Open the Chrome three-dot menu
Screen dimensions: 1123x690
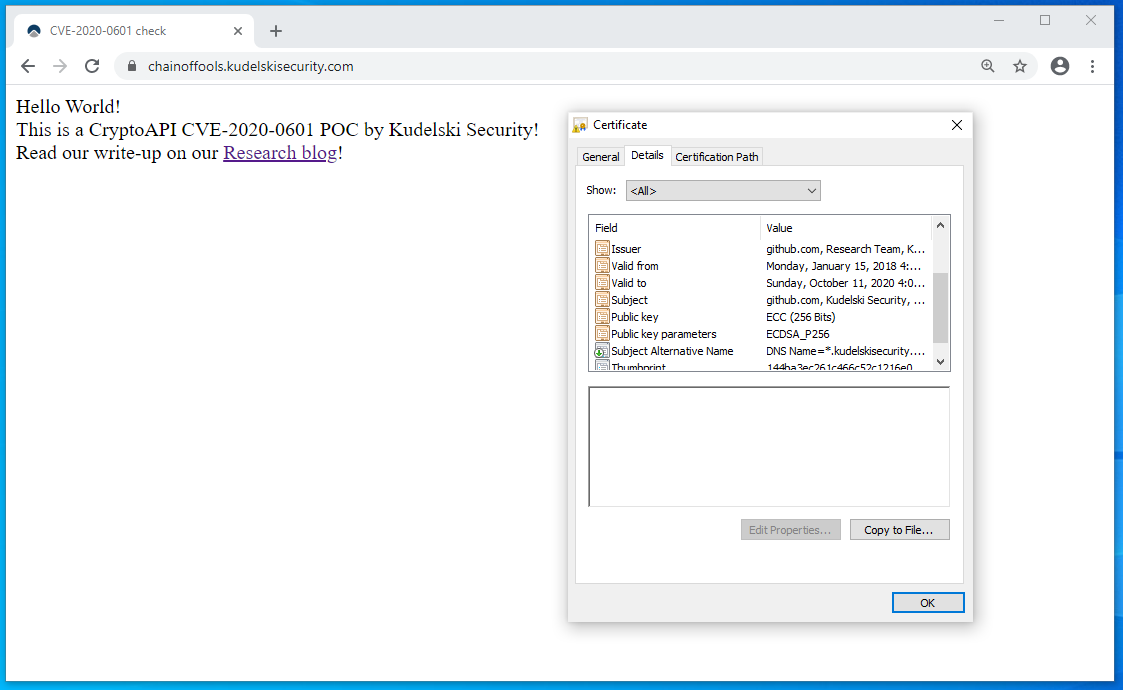click(x=1092, y=66)
